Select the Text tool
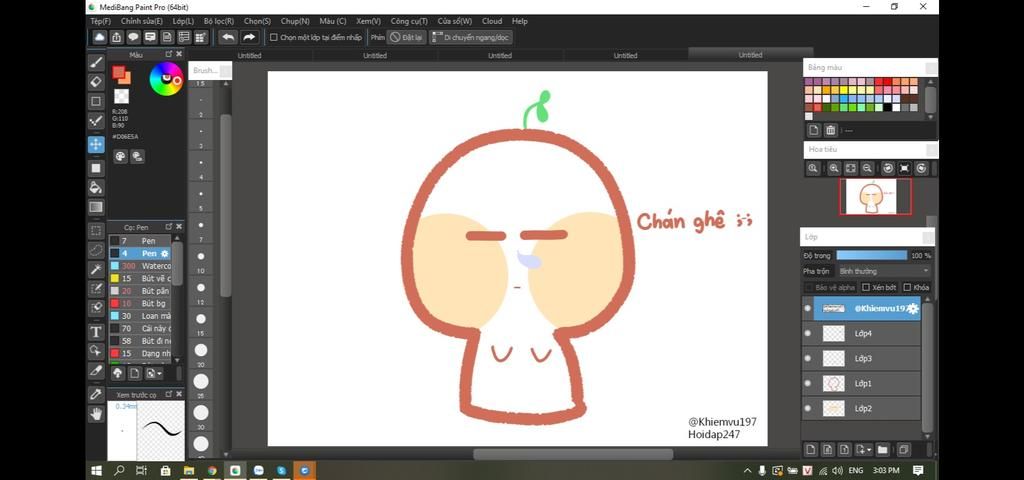1024x480 pixels. pyautogui.click(x=96, y=332)
